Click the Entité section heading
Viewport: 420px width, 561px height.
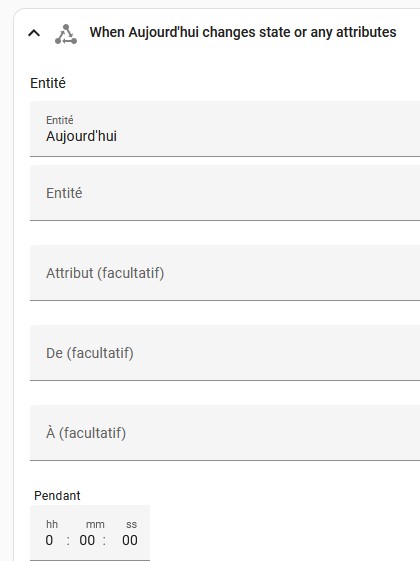tap(48, 83)
